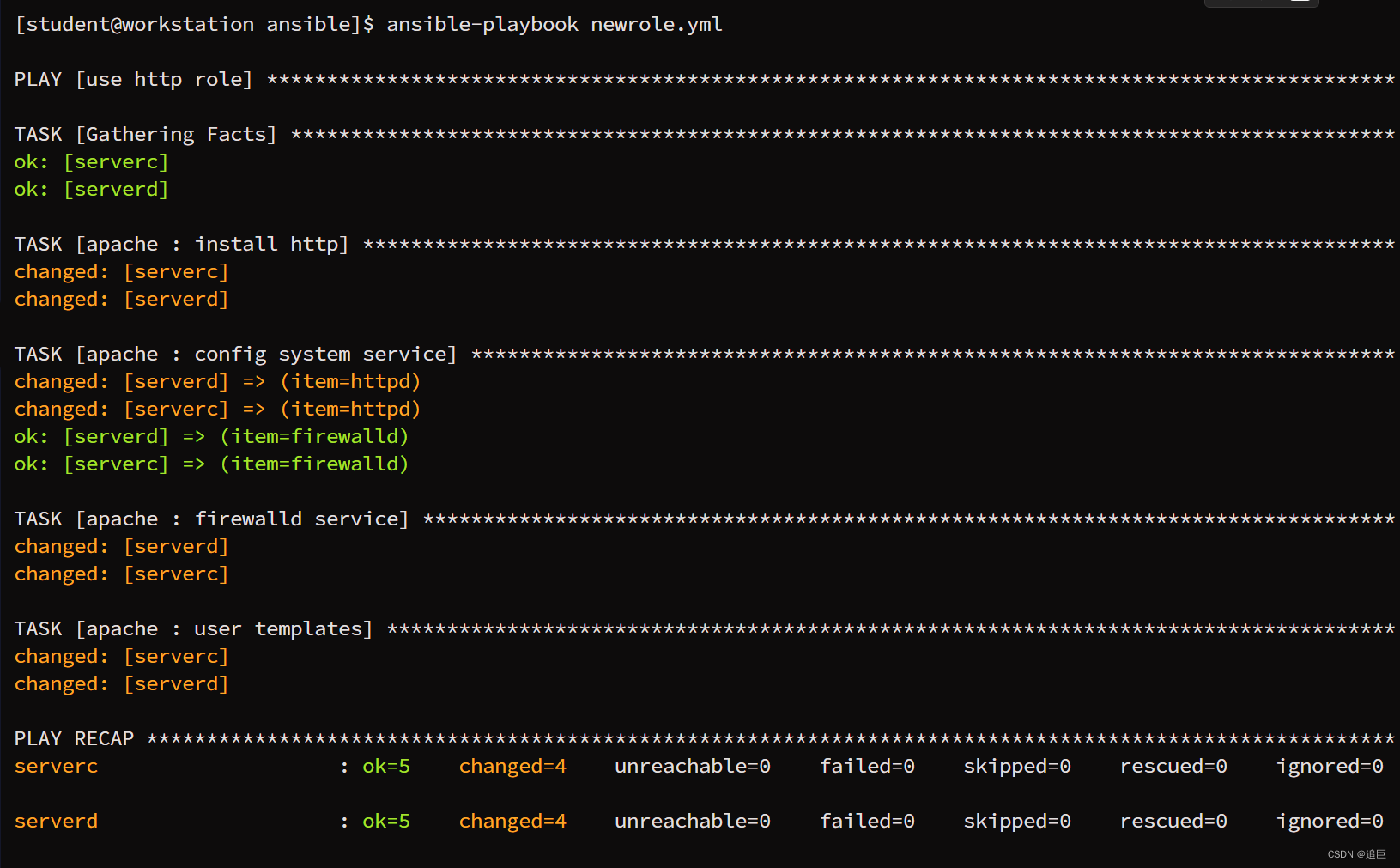Click "changed: [serverc] => (item=httpd)" line
The image size is (1400, 868).
[x=218, y=410]
